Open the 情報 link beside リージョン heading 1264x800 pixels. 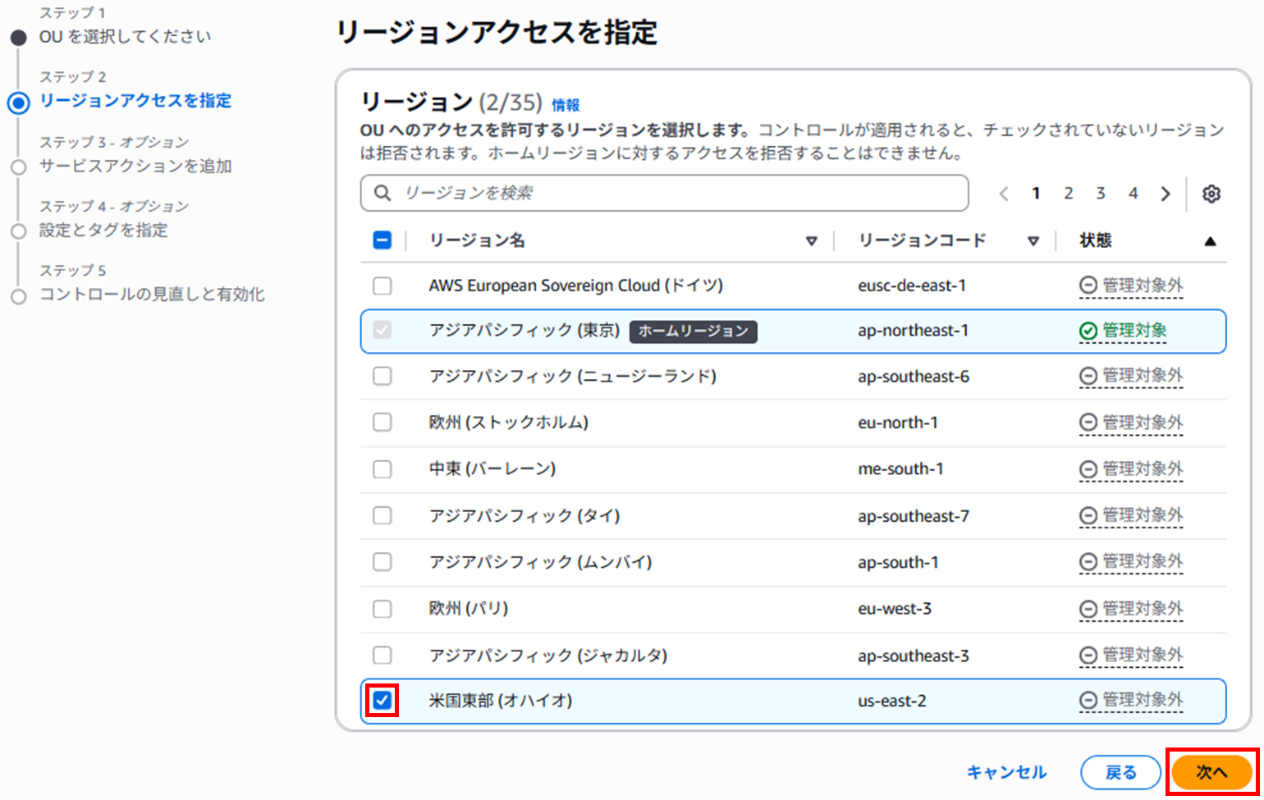coord(565,104)
